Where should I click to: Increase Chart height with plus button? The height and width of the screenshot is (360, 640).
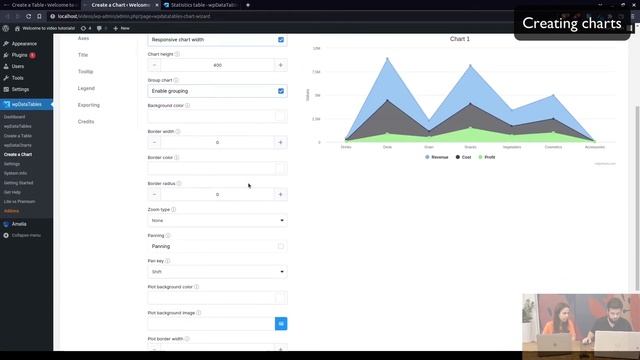point(280,65)
